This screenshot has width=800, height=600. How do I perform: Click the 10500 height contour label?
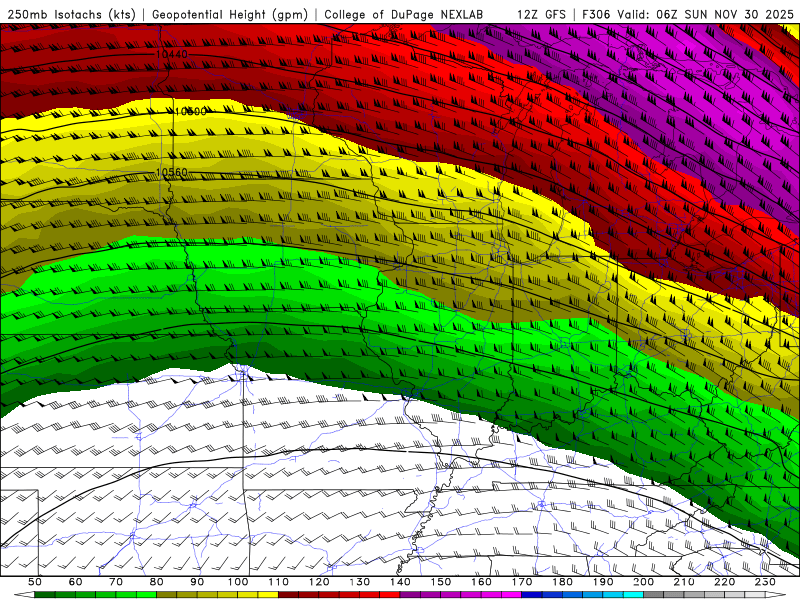(x=190, y=111)
